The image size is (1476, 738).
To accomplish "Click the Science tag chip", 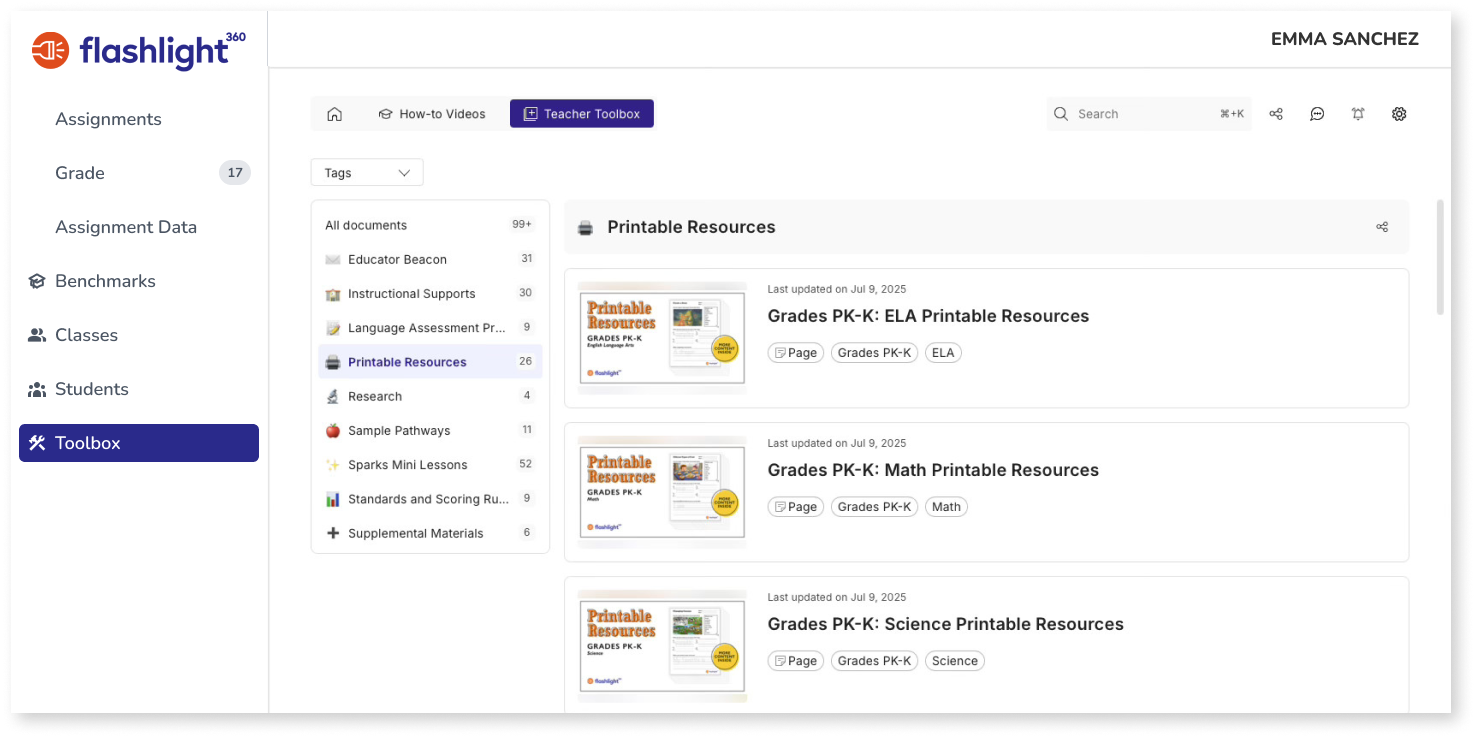I will [955, 661].
